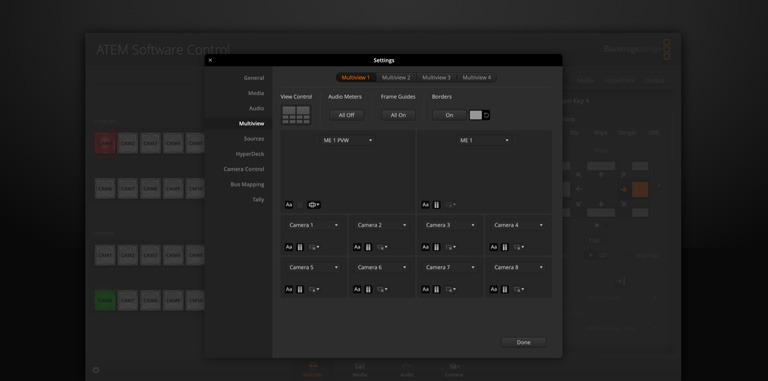Click All Off under Audio Meters
This screenshot has height=381, width=768.
346,115
